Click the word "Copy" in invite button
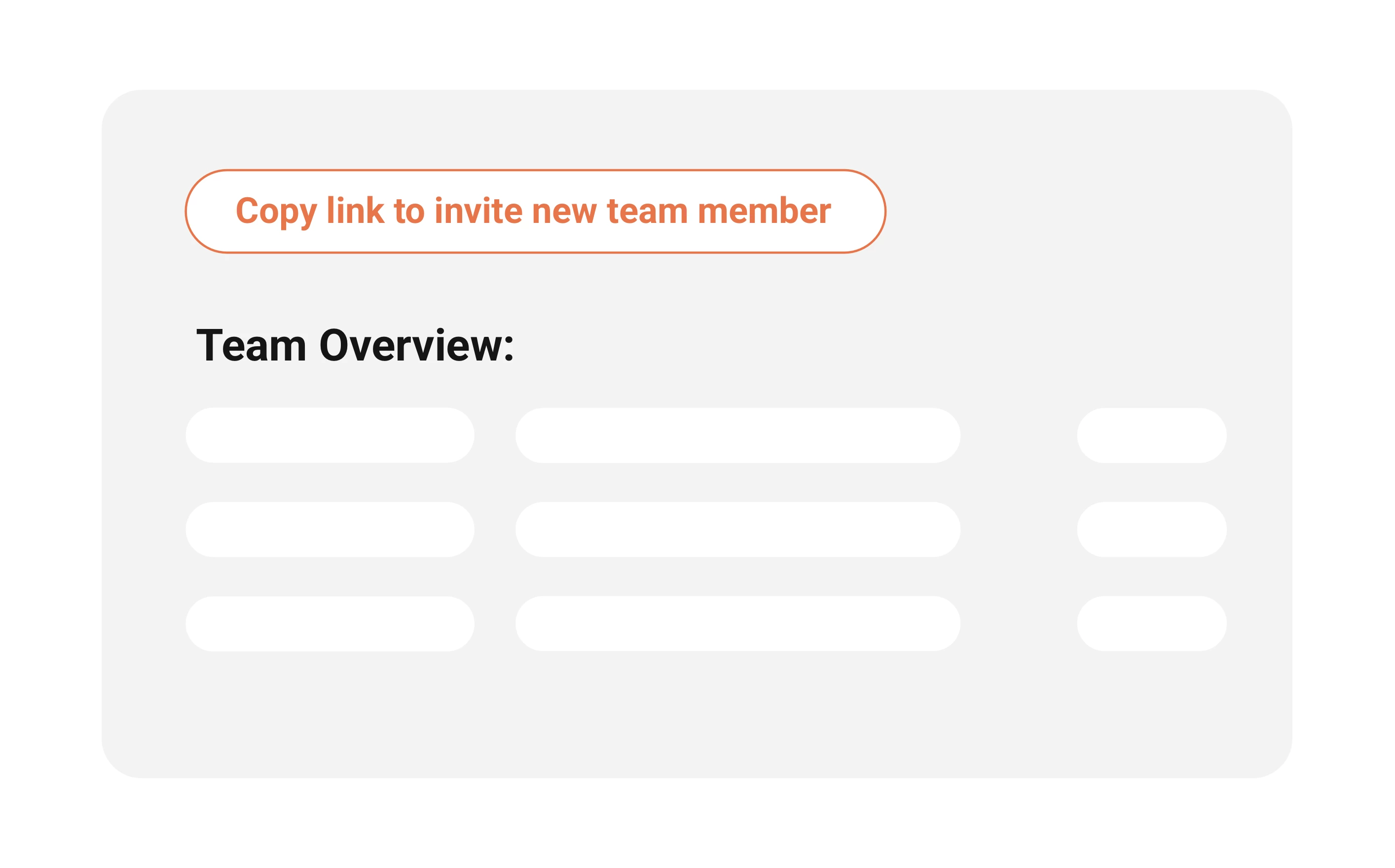 point(276,211)
